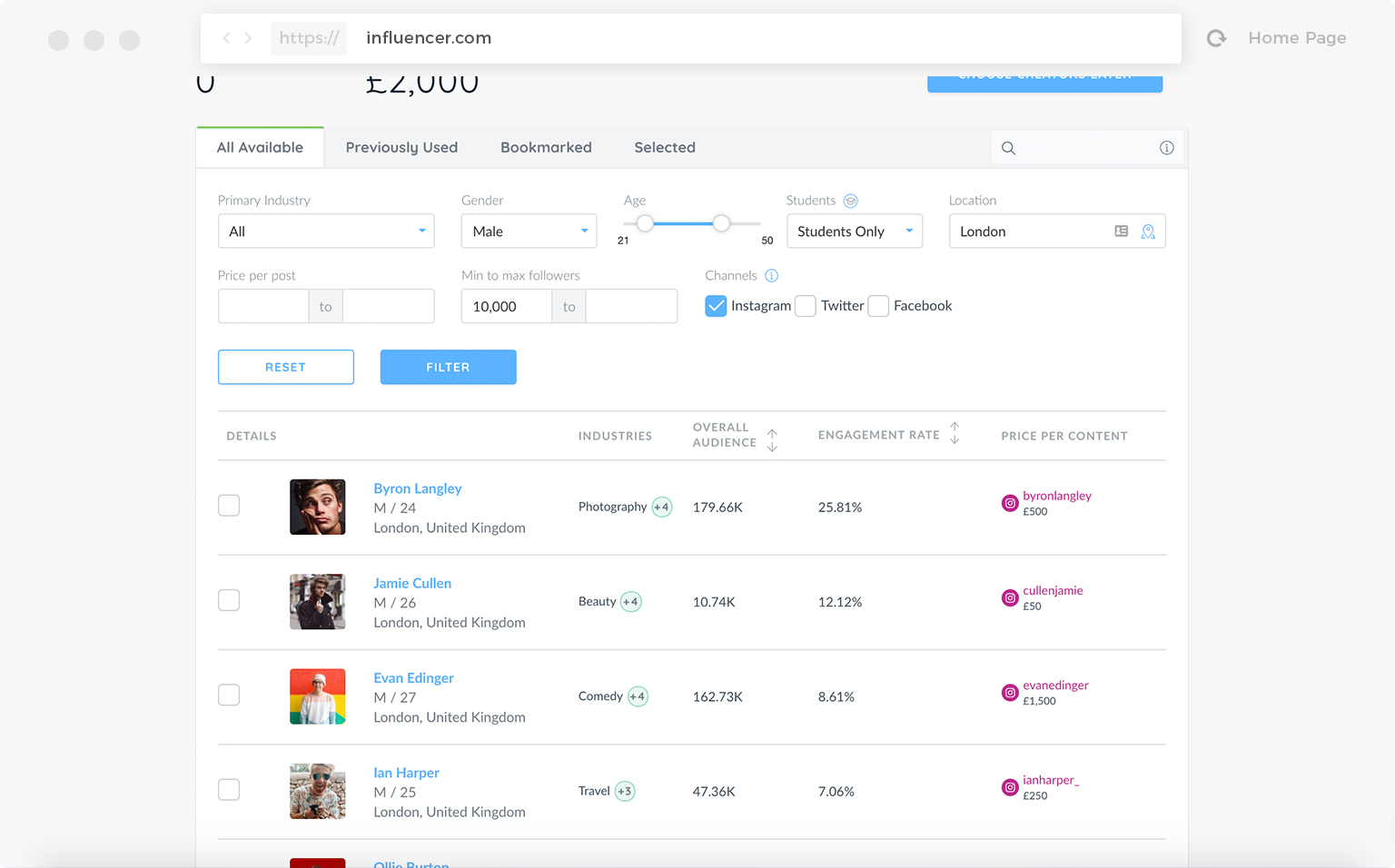1395x868 pixels.
Task: Select Evan Edinger's row checkbox
Action: (x=229, y=695)
